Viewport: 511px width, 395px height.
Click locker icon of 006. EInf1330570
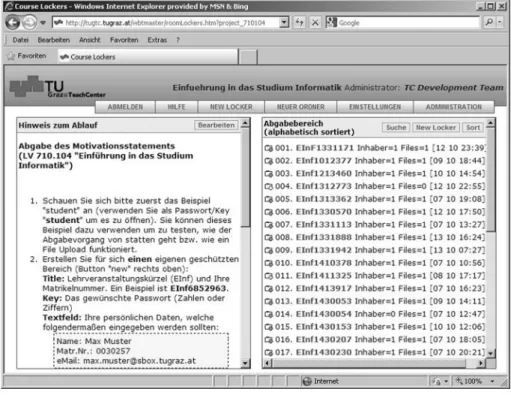[269, 212]
